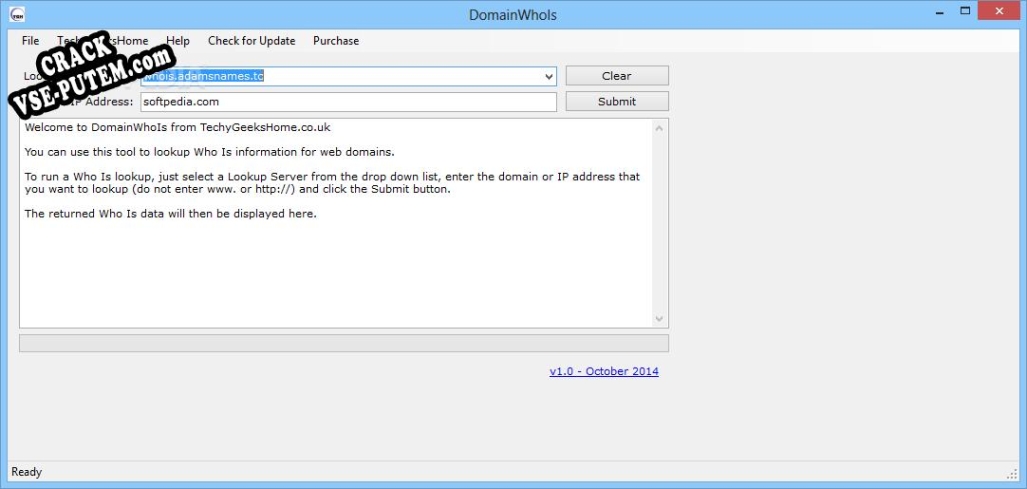Viewport: 1027px width, 489px height.
Task: Open the v1.0 - October 2014 link
Action: (604, 371)
